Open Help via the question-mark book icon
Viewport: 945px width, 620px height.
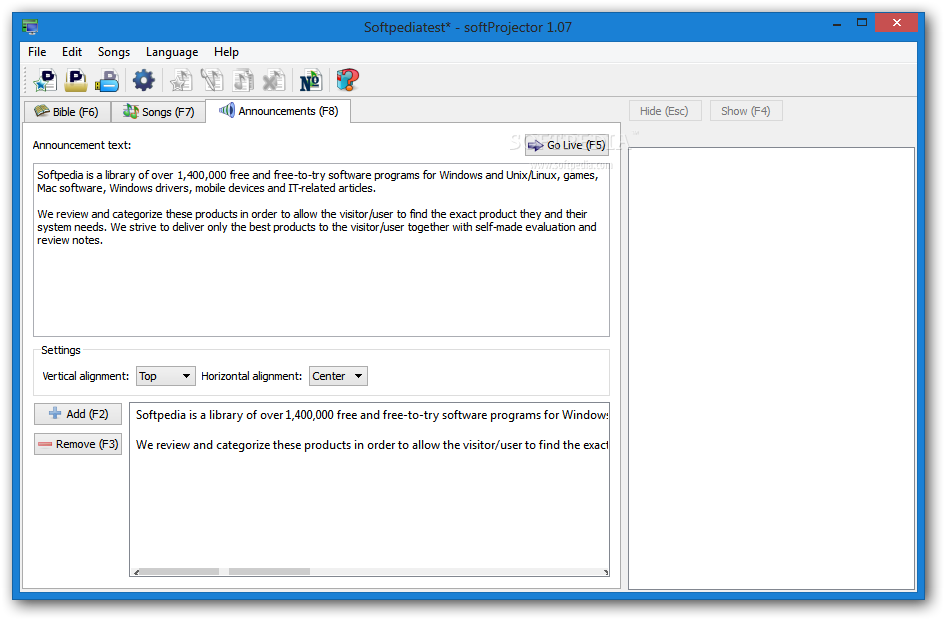click(348, 80)
